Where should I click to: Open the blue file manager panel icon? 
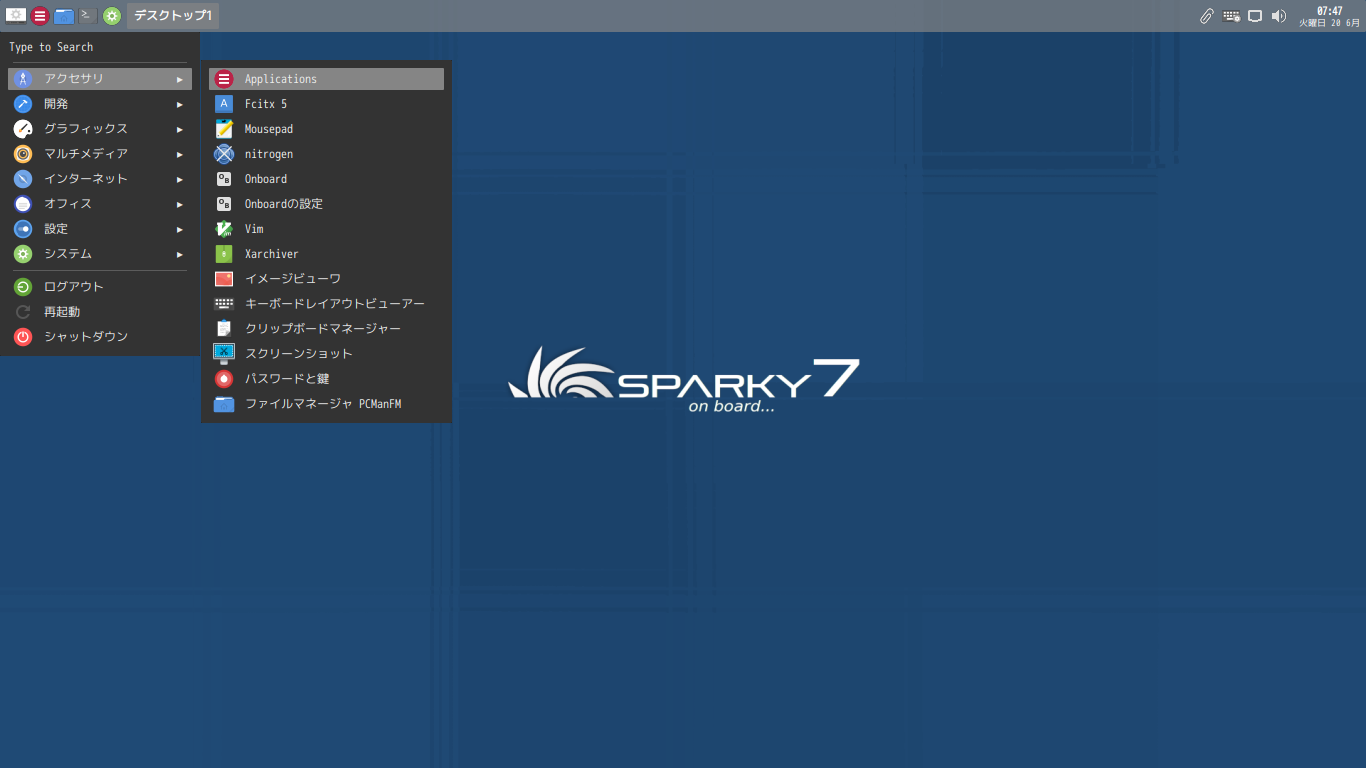64,16
